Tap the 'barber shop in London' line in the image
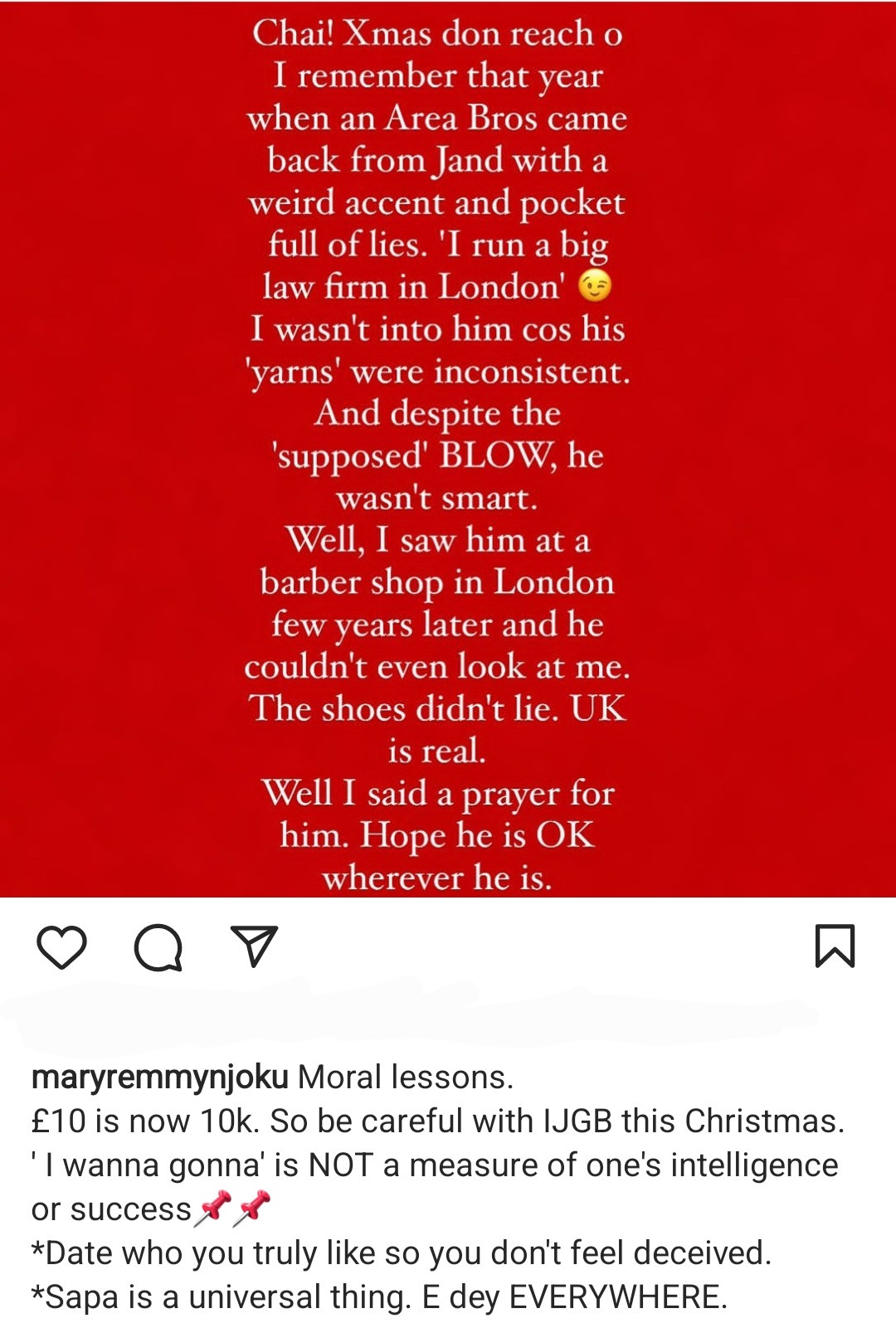The image size is (896, 1328). coord(437,583)
